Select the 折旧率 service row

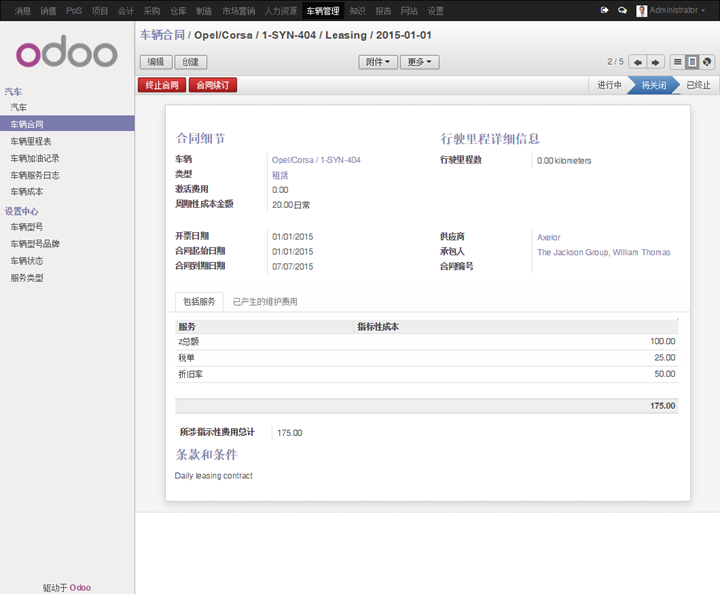[427, 374]
